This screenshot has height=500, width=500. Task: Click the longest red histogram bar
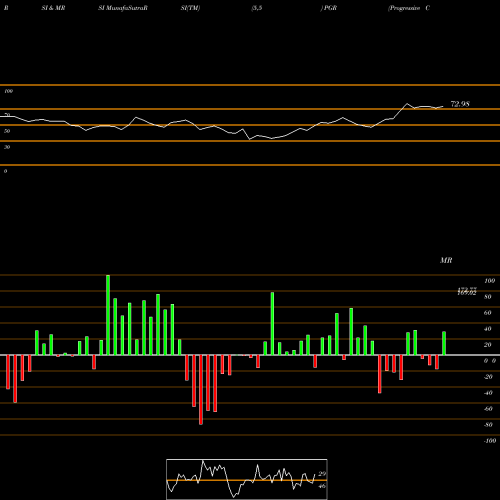point(201,390)
